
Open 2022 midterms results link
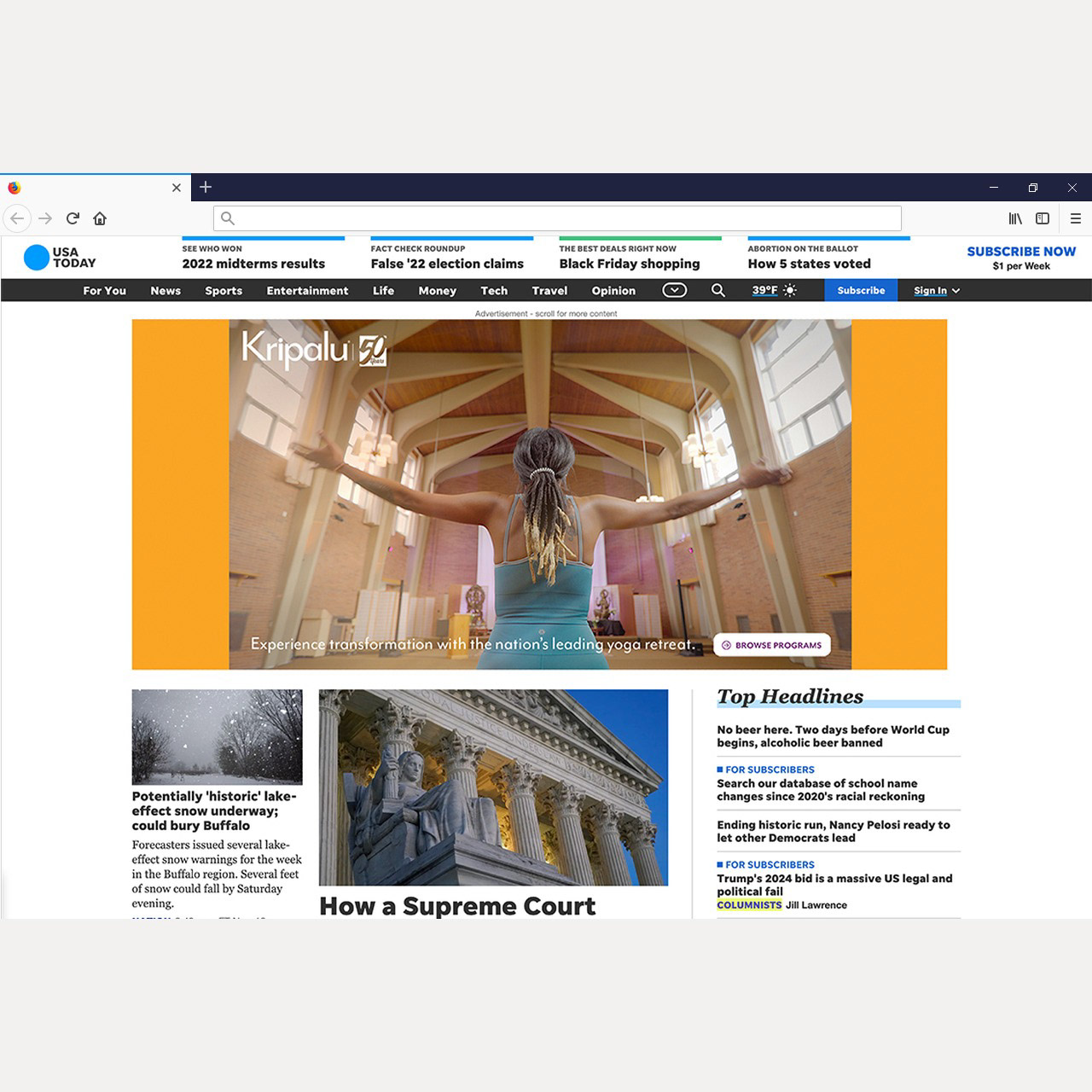point(253,264)
